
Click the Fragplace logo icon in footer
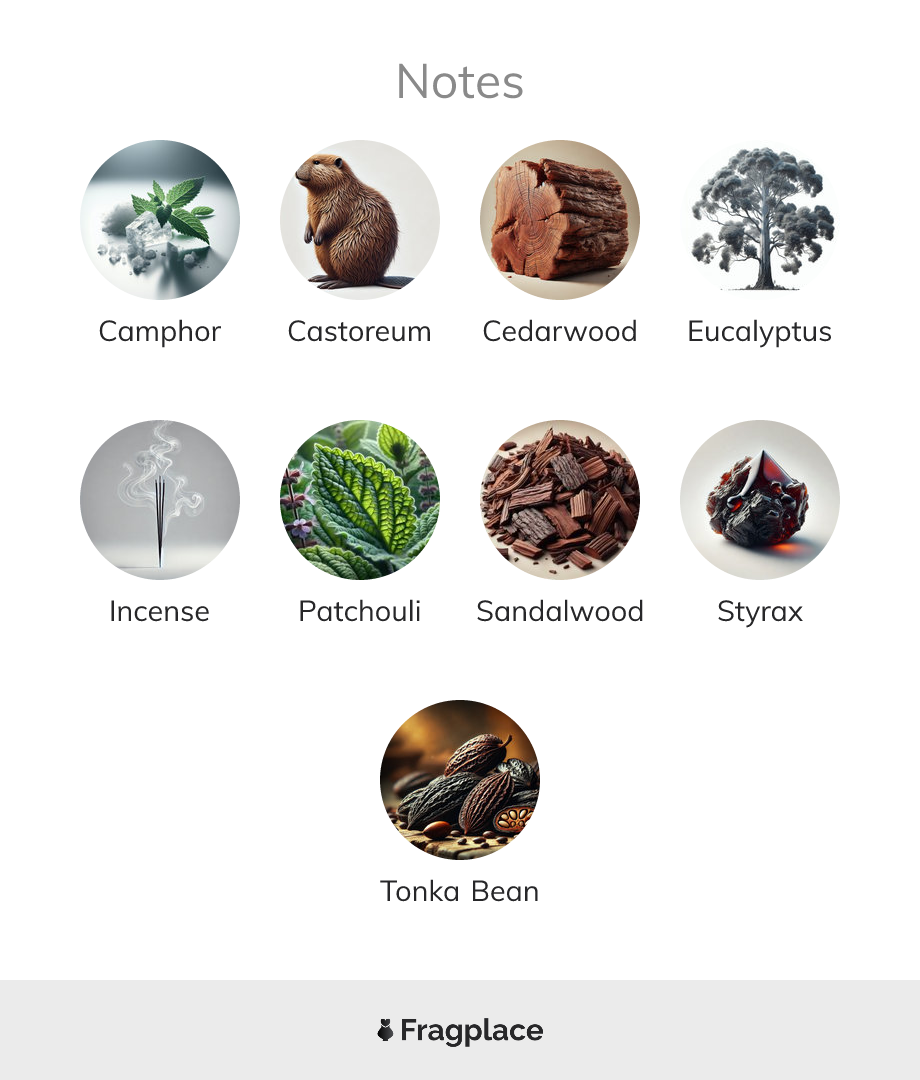tap(385, 1030)
